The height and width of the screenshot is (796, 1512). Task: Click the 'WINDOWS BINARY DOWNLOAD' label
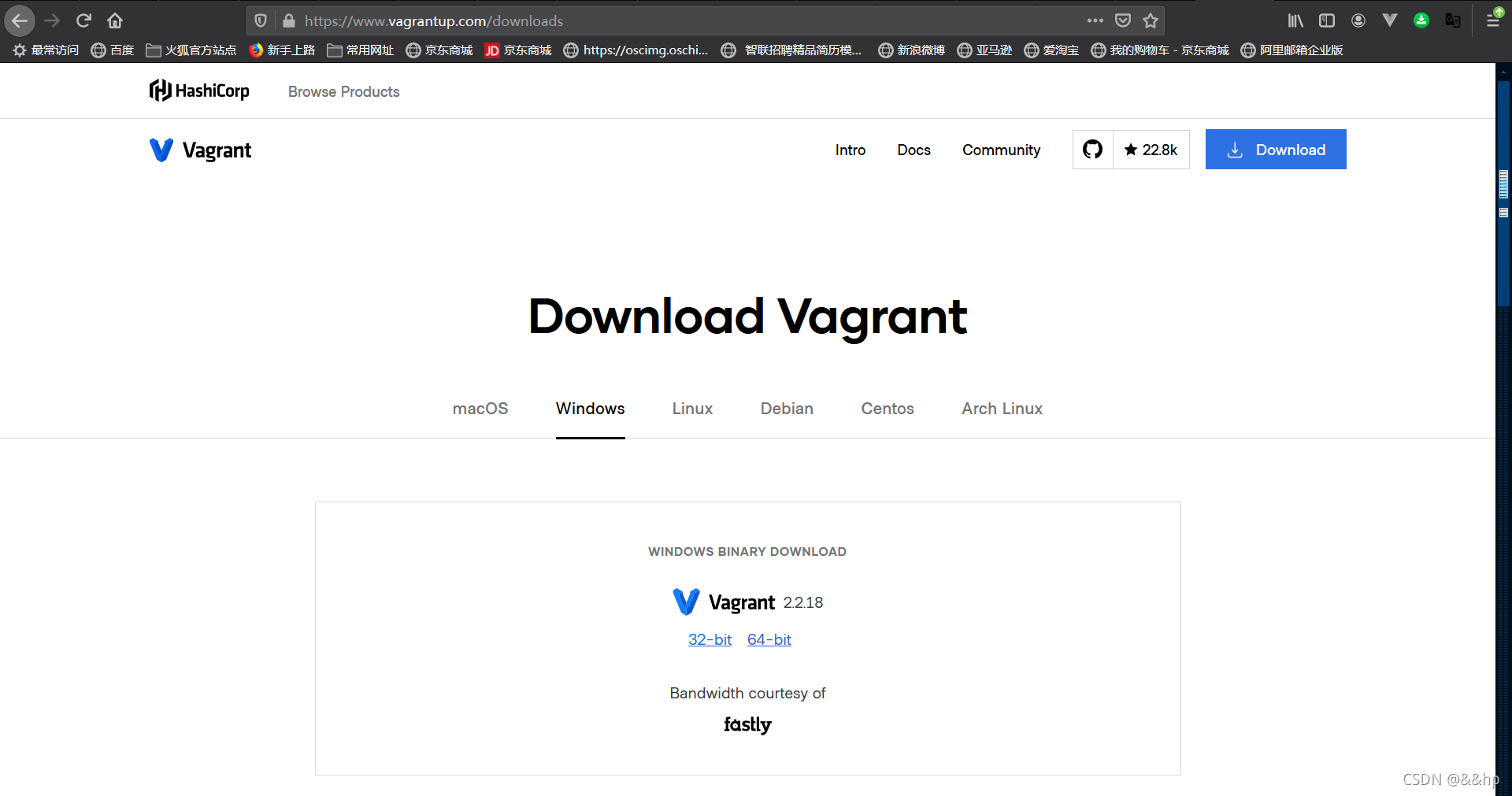coord(747,552)
